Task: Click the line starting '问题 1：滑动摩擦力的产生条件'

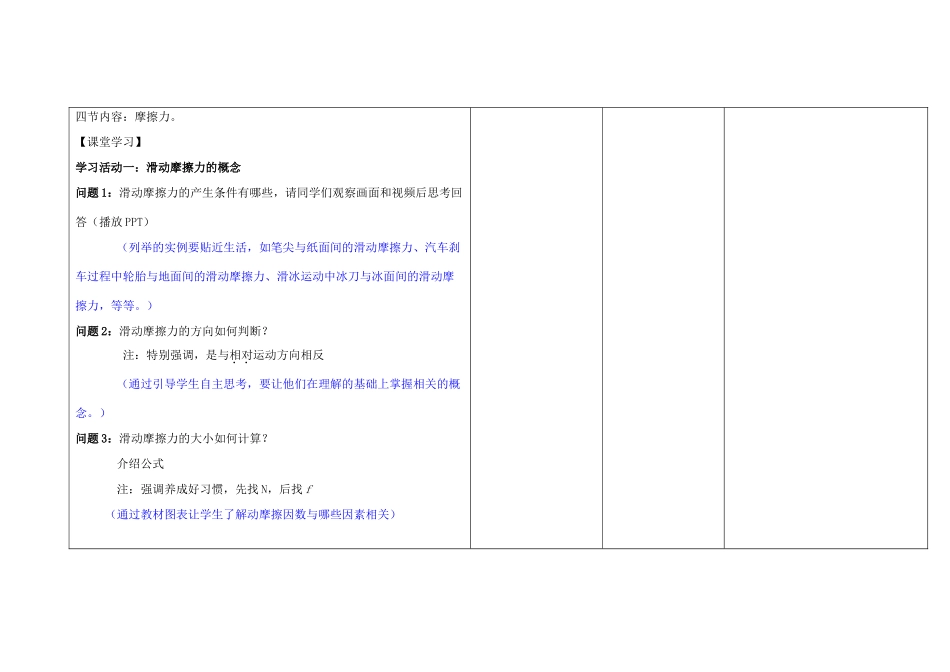Action: pos(269,193)
